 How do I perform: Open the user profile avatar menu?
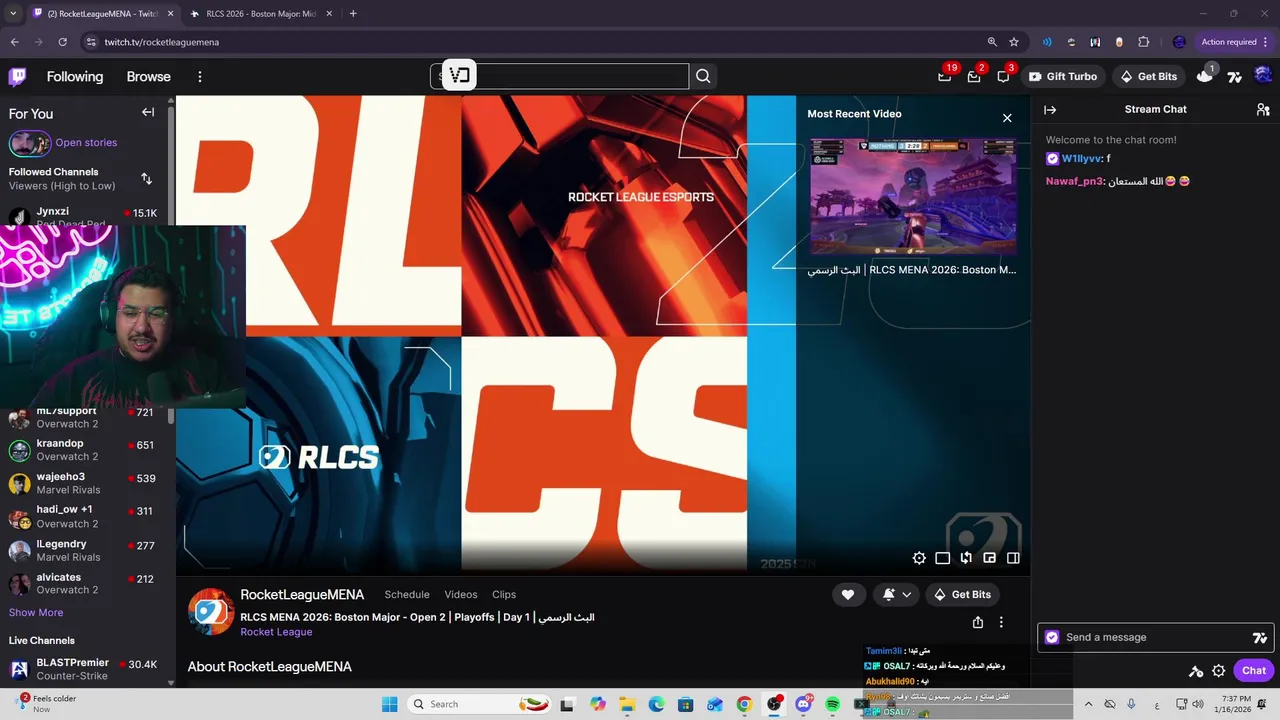click(1263, 76)
